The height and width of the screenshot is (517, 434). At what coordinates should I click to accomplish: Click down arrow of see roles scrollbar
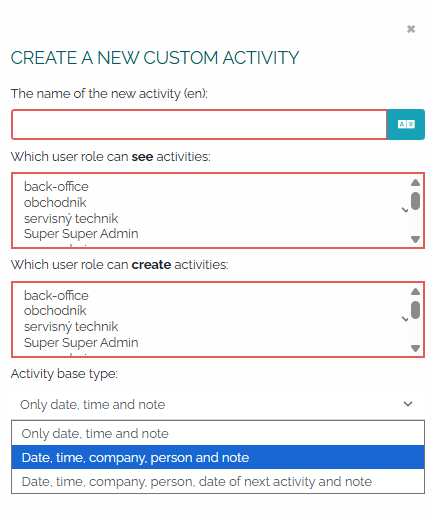click(x=415, y=239)
